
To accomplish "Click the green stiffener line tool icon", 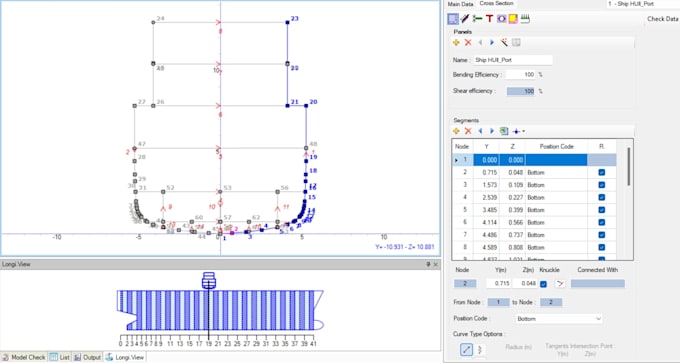I will pyautogui.click(x=477, y=19).
